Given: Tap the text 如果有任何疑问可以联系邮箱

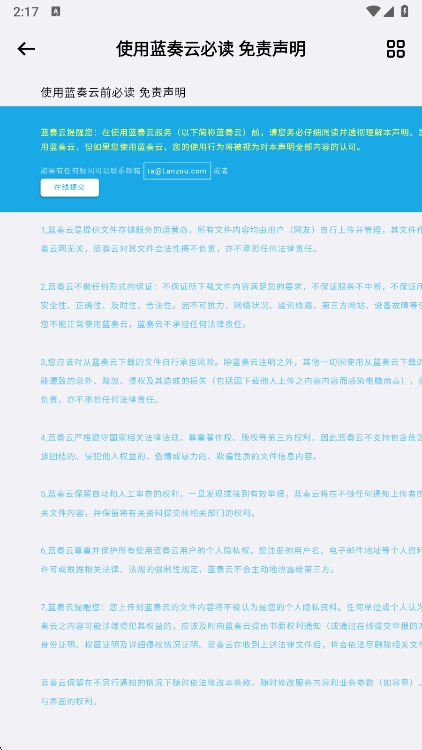Looking at the screenshot, I should (90, 171).
